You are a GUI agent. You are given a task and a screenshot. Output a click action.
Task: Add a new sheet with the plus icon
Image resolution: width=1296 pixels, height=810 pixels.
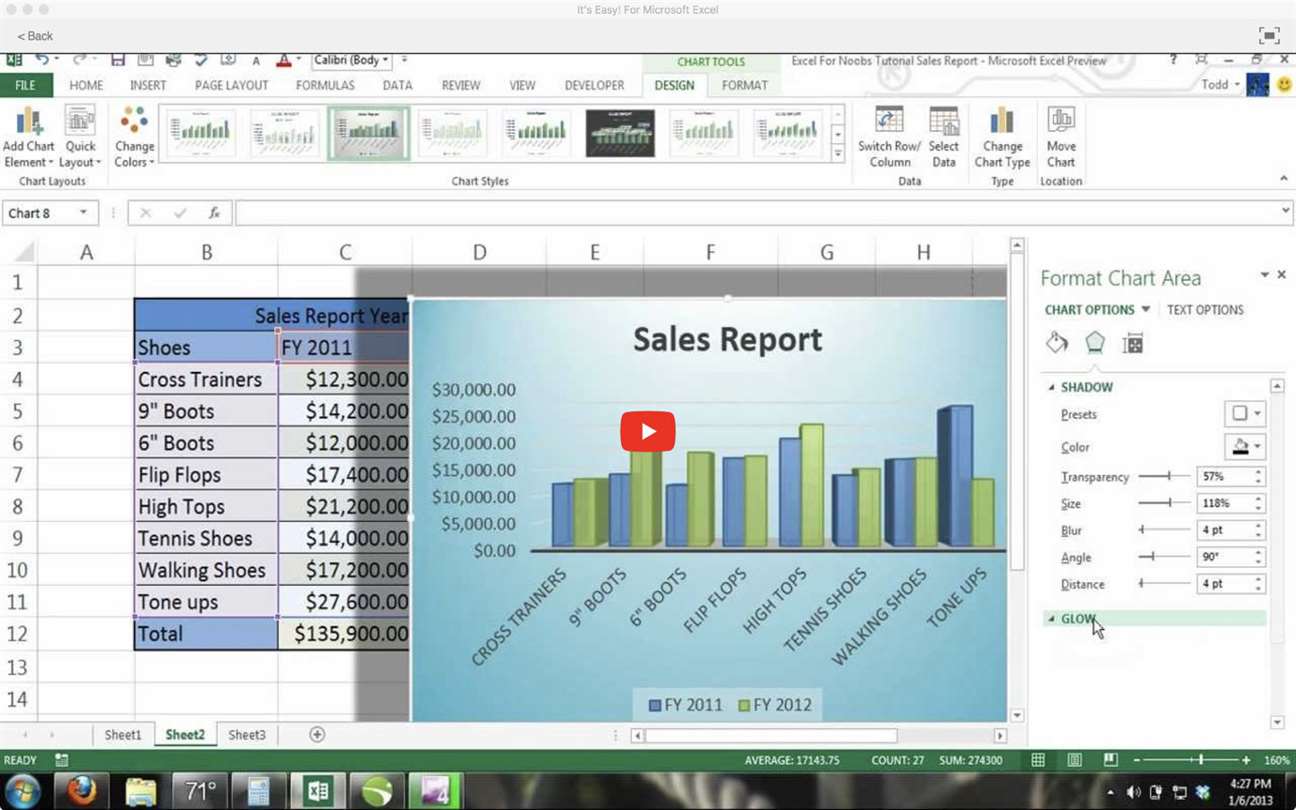coord(317,734)
